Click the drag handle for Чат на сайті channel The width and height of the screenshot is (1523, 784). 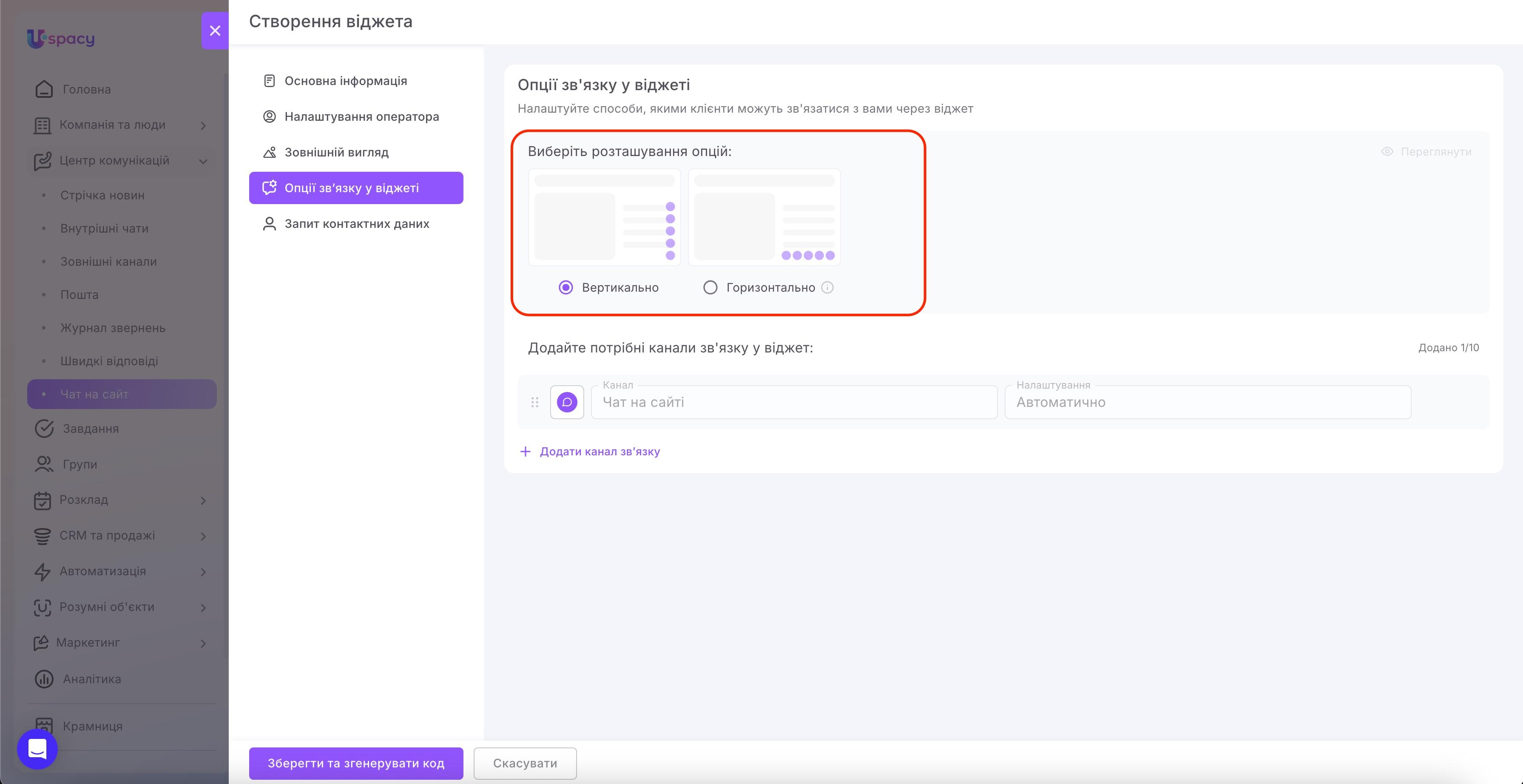pyautogui.click(x=534, y=402)
